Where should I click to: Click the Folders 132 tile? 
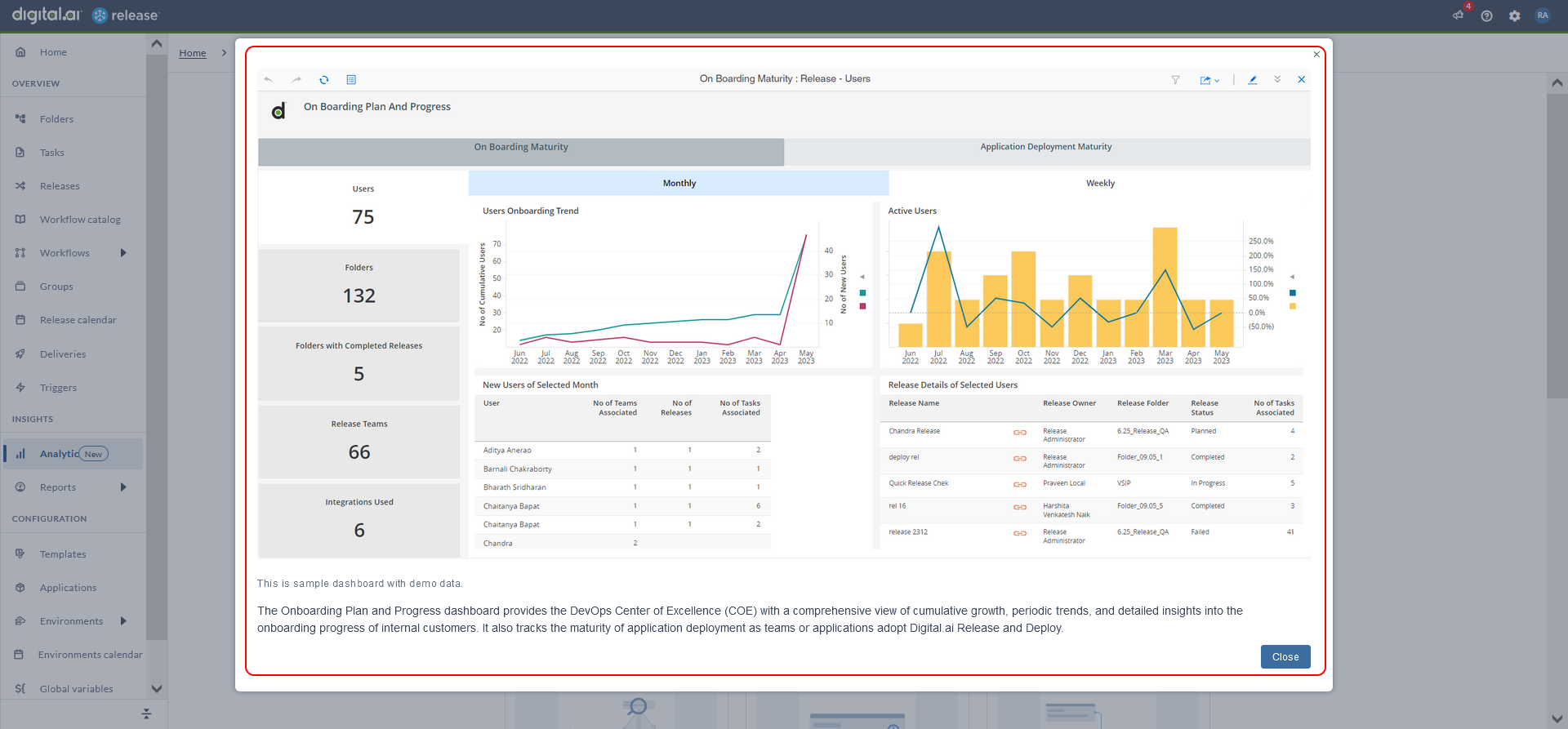(x=359, y=286)
